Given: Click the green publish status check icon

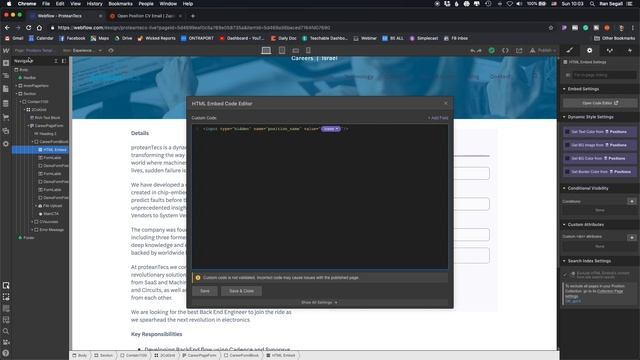Looking at the screenshot, I should point(492,50).
